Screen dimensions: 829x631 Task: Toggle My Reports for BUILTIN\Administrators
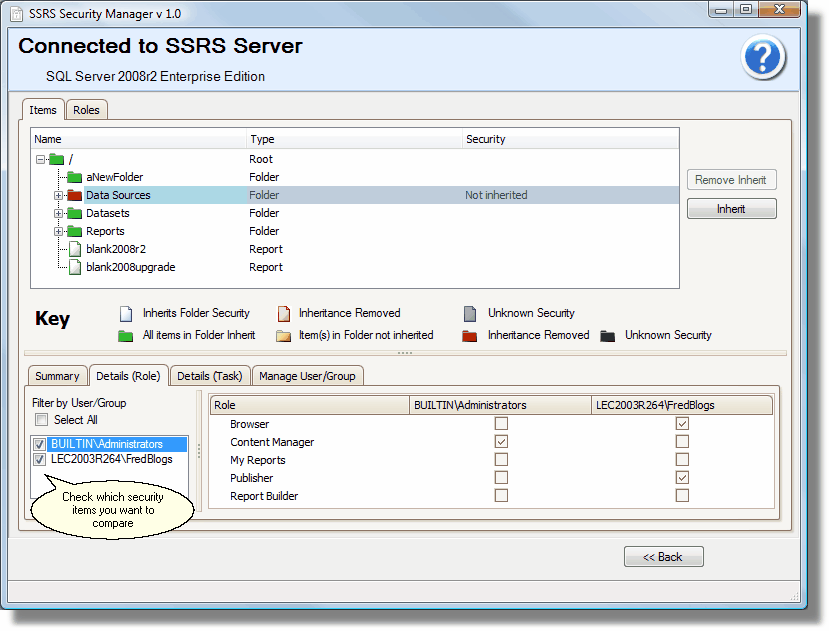(501, 460)
